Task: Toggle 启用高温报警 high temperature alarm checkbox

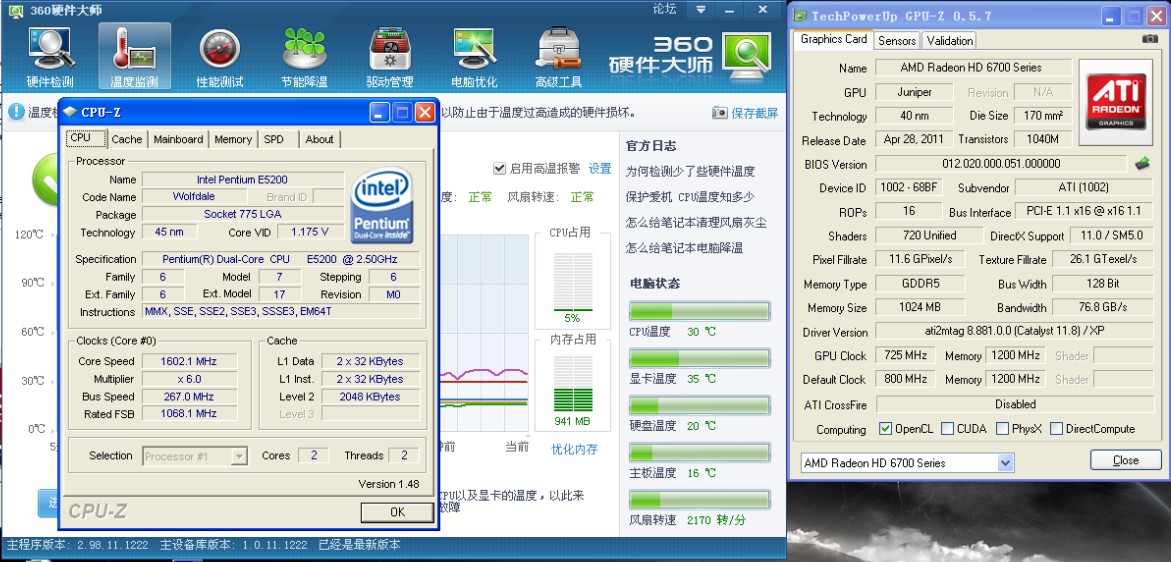Action: point(500,169)
